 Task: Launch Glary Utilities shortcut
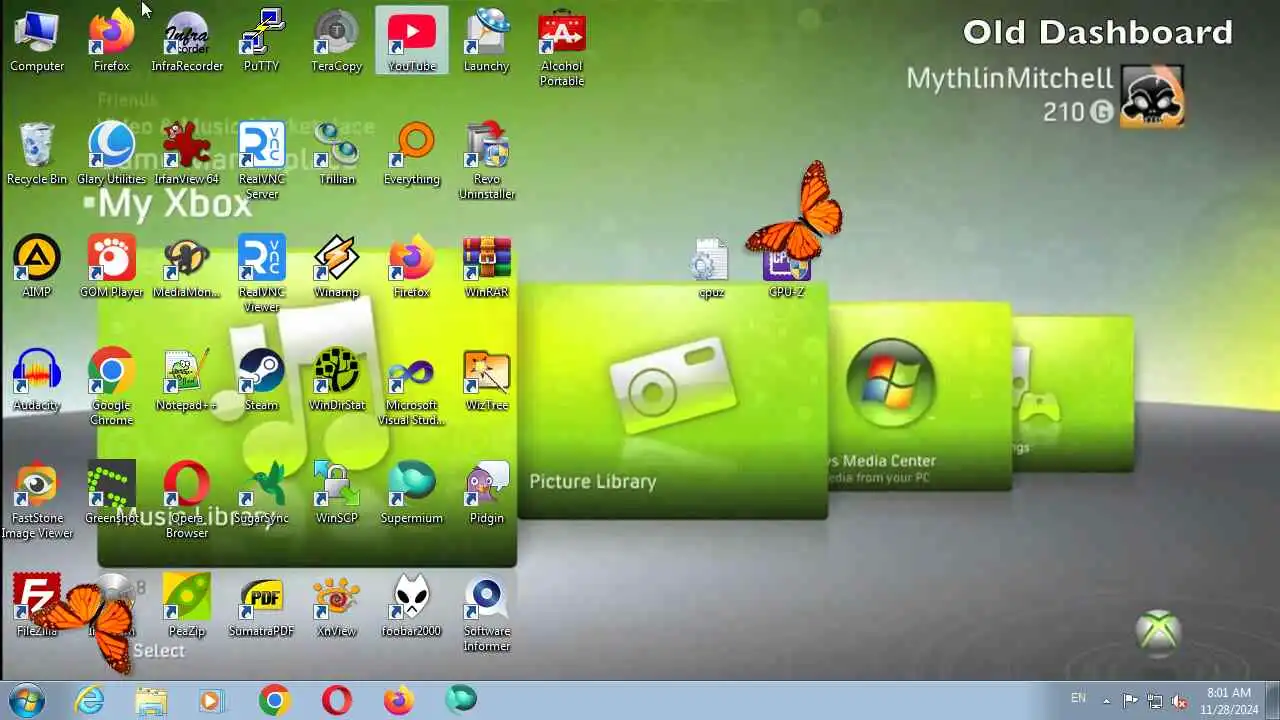click(x=112, y=155)
